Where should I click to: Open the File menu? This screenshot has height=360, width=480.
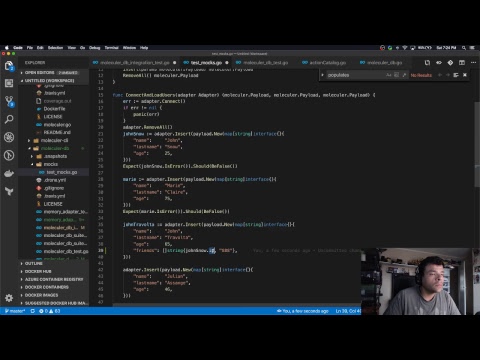tap(30, 48)
